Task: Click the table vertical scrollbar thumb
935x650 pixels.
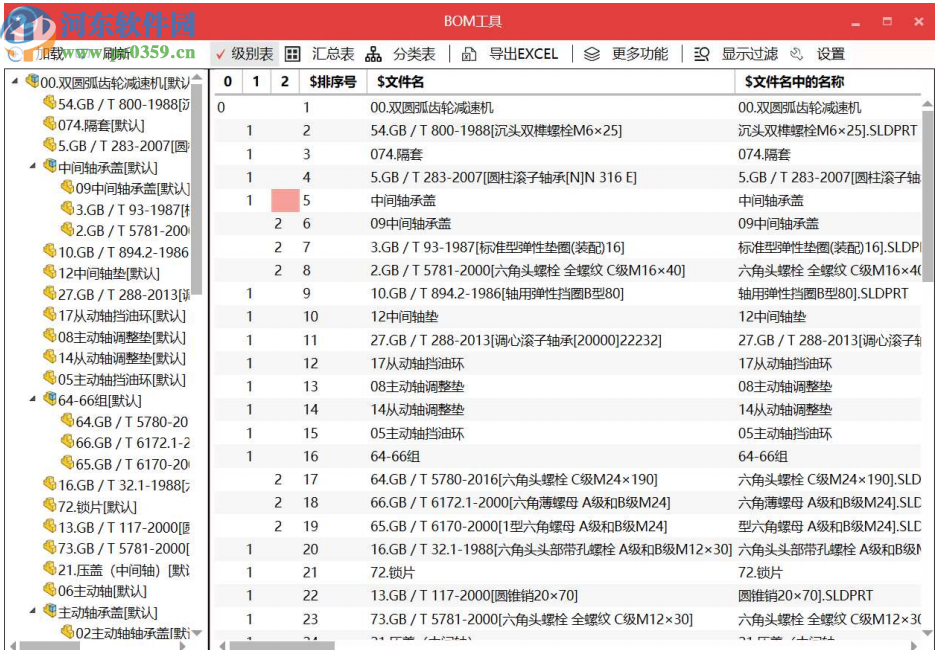Action: point(927,194)
